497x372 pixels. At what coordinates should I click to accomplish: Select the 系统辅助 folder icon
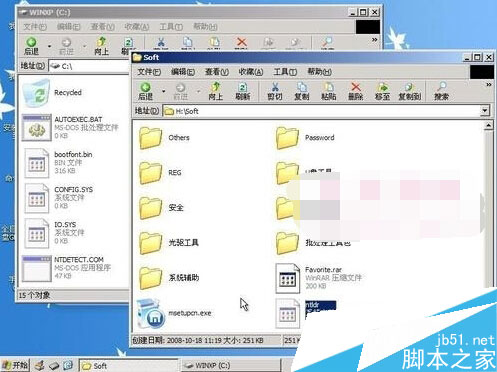[x=151, y=278]
